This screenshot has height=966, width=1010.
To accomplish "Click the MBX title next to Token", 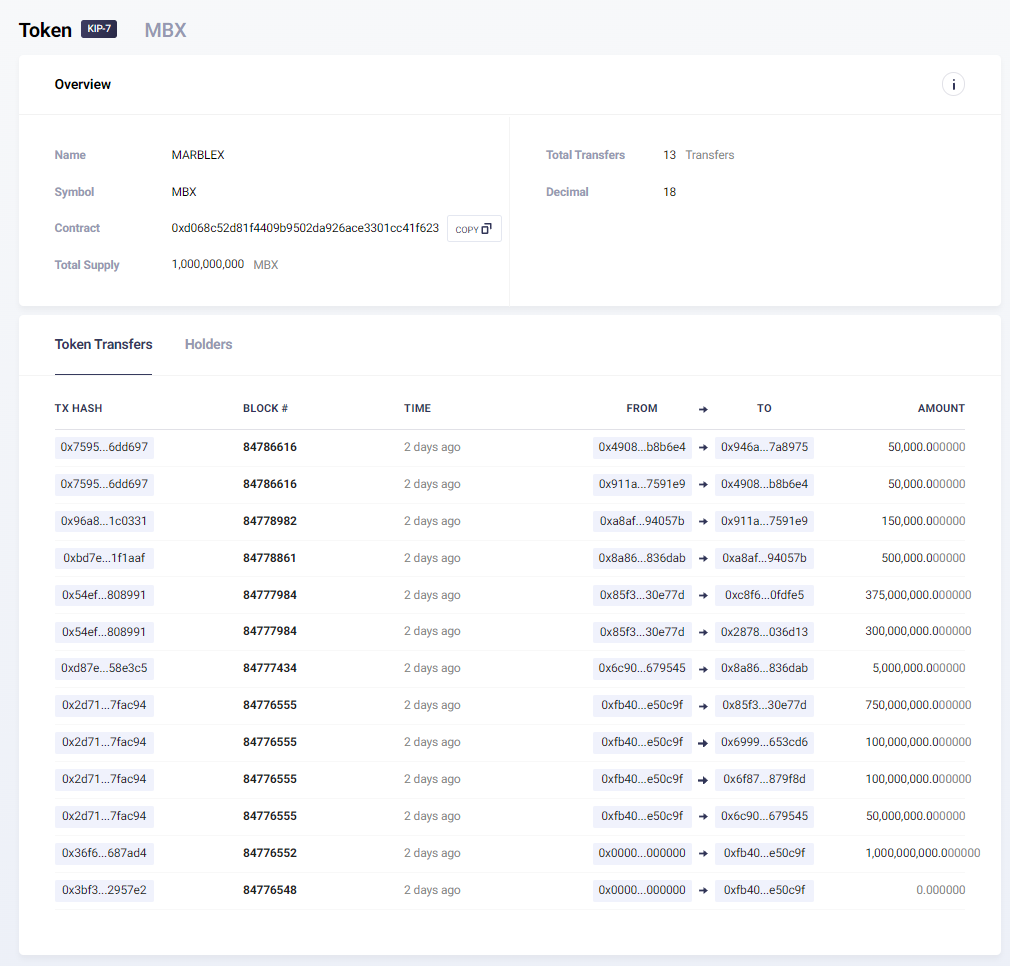I will click(165, 30).
